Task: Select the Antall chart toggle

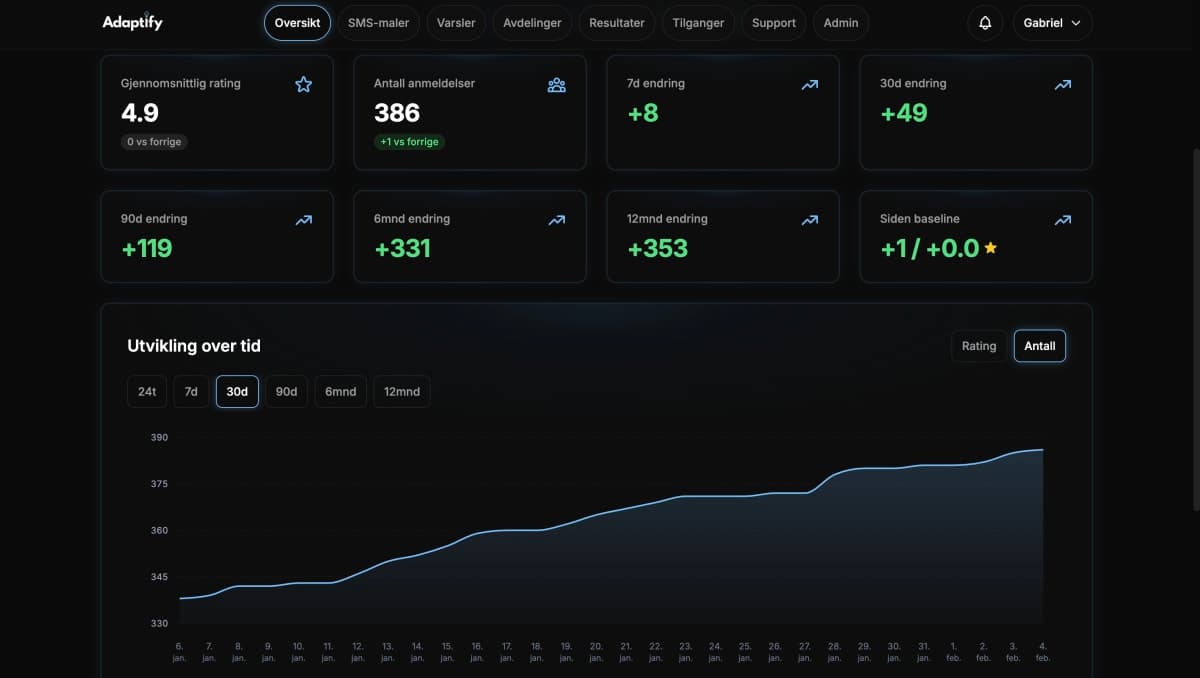Action: point(1039,346)
